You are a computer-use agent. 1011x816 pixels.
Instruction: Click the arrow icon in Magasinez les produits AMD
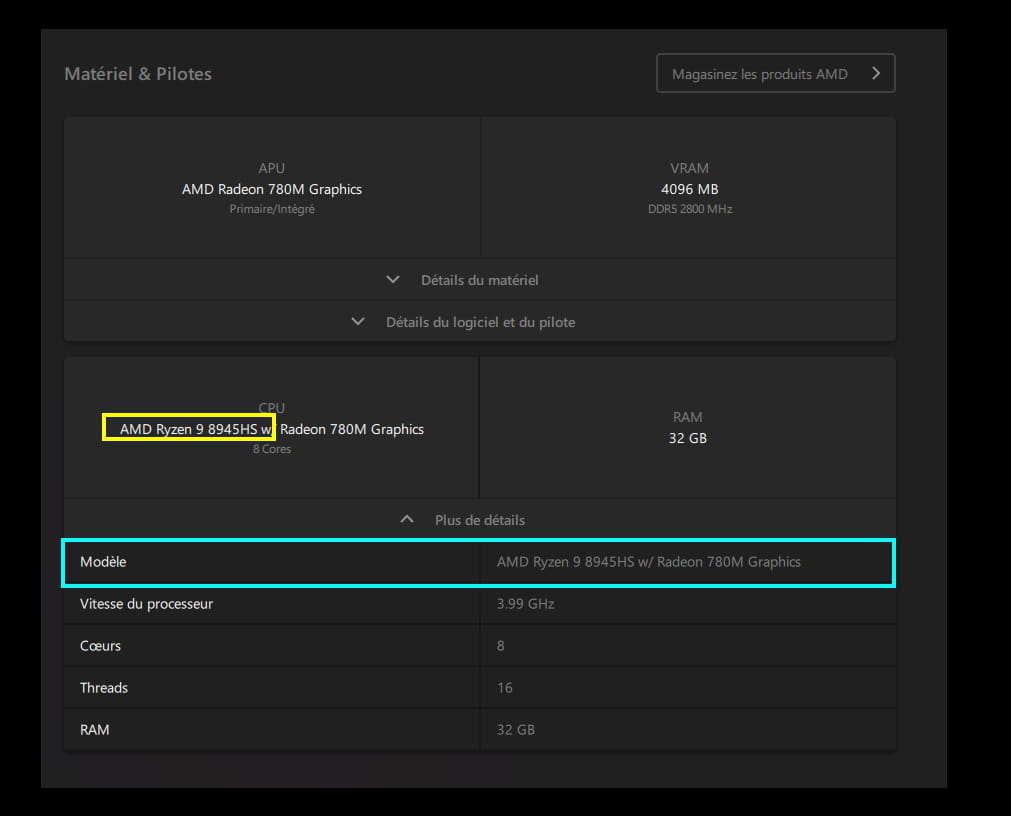(x=876, y=73)
